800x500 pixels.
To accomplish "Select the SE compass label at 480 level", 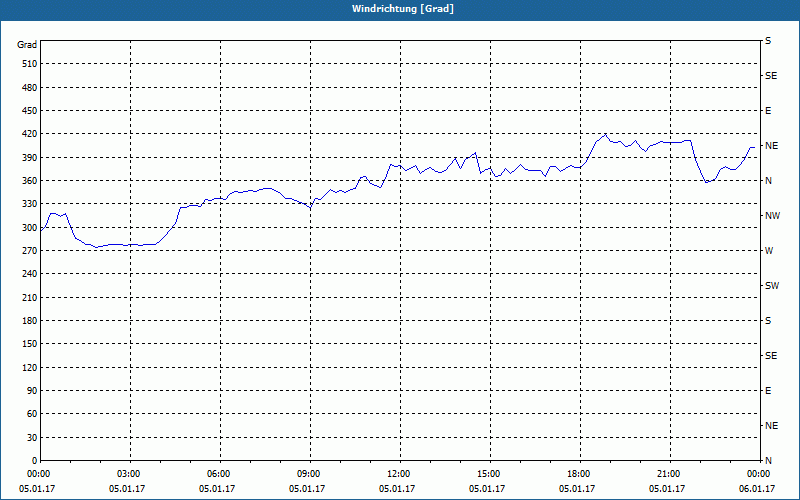I will 771,76.
